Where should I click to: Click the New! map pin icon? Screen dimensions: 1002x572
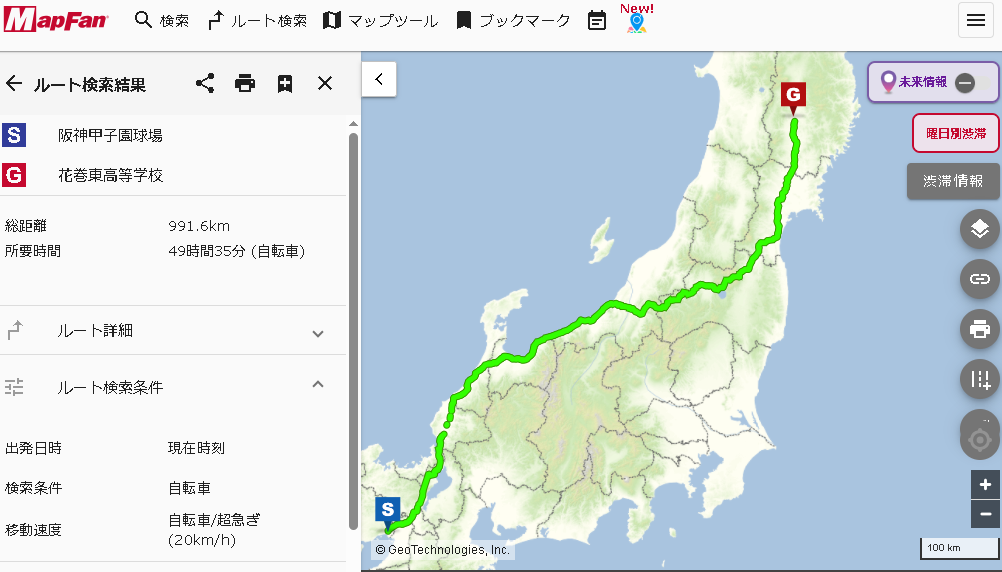point(636,23)
